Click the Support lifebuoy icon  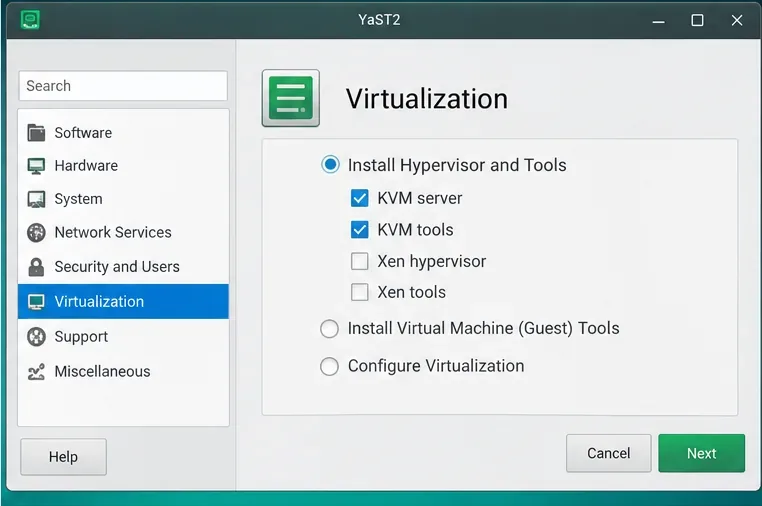(36, 336)
